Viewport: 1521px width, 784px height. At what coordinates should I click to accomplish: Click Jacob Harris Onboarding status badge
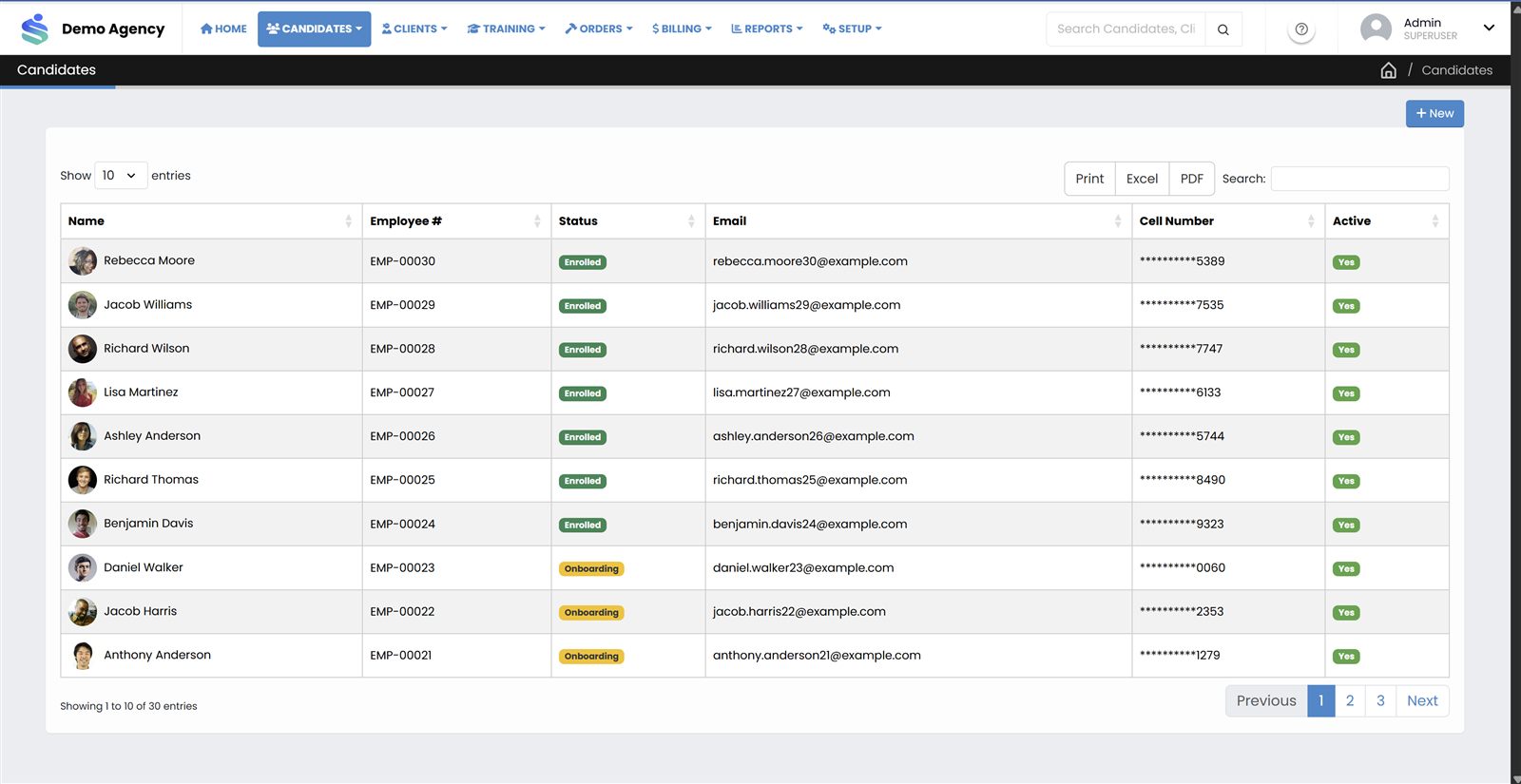[x=591, y=613]
